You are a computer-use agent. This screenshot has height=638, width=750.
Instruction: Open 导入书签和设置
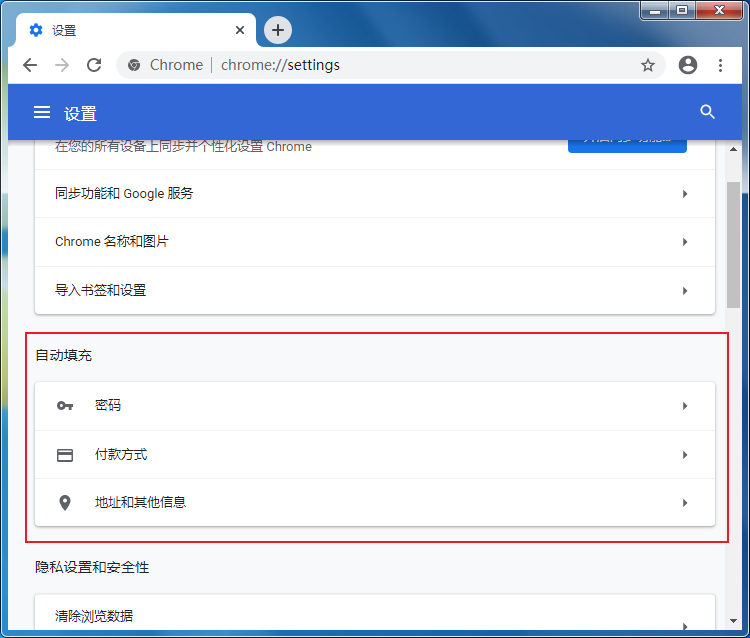pyautogui.click(x=375, y=291)
